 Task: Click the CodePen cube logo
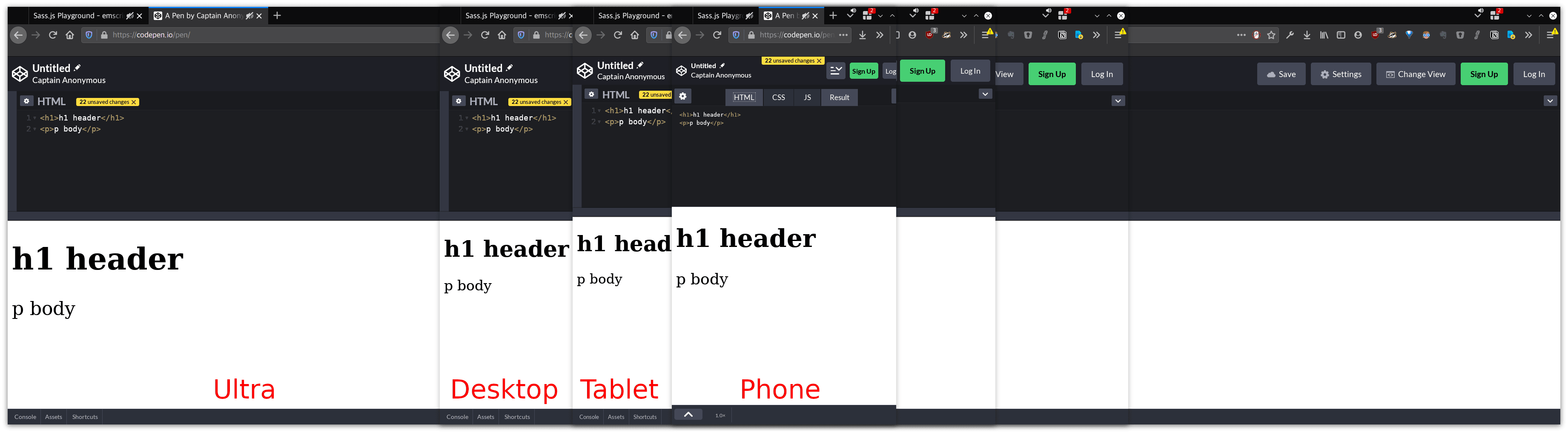pos(19,73)
